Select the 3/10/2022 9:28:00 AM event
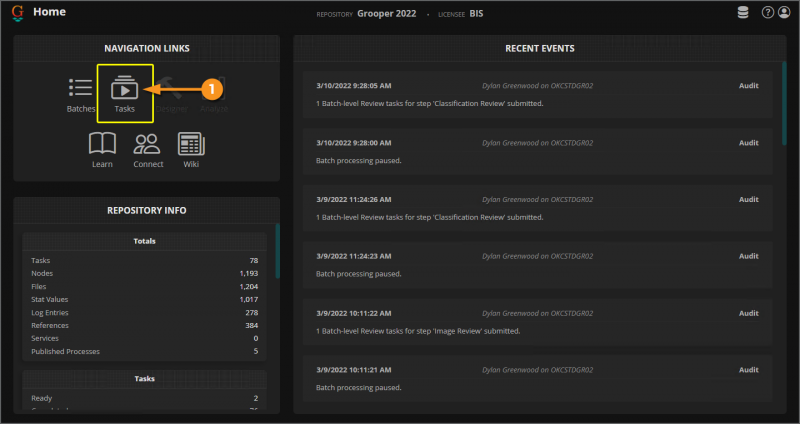 (538, 152)
